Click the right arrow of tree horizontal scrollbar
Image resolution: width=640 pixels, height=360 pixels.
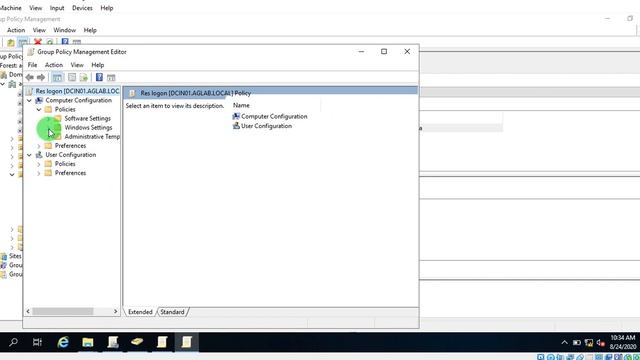pyautogui.click(x=116, y=311)
